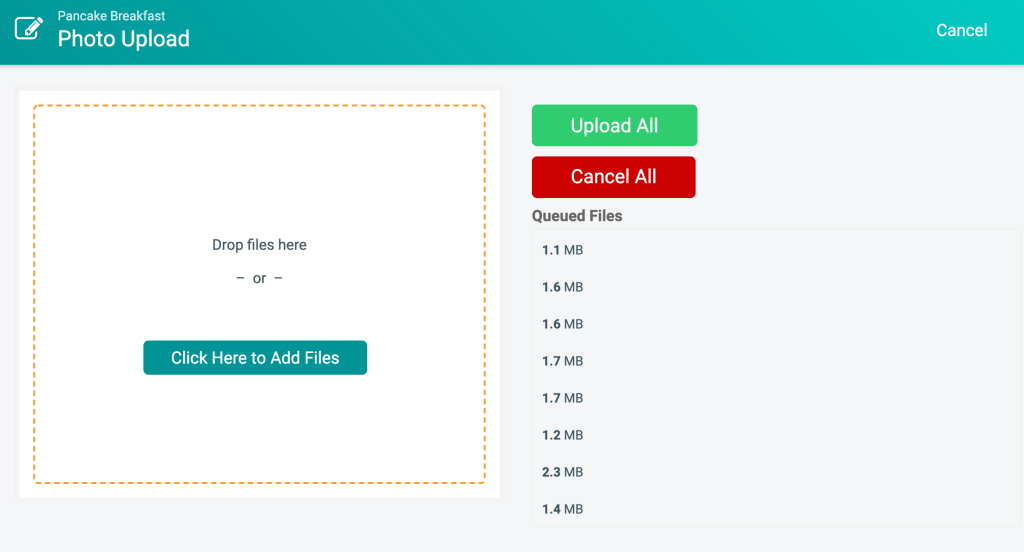Click the Photo Upload title text
The width and height of the screenshot is (1024, 552).
[x=123, y=39]
